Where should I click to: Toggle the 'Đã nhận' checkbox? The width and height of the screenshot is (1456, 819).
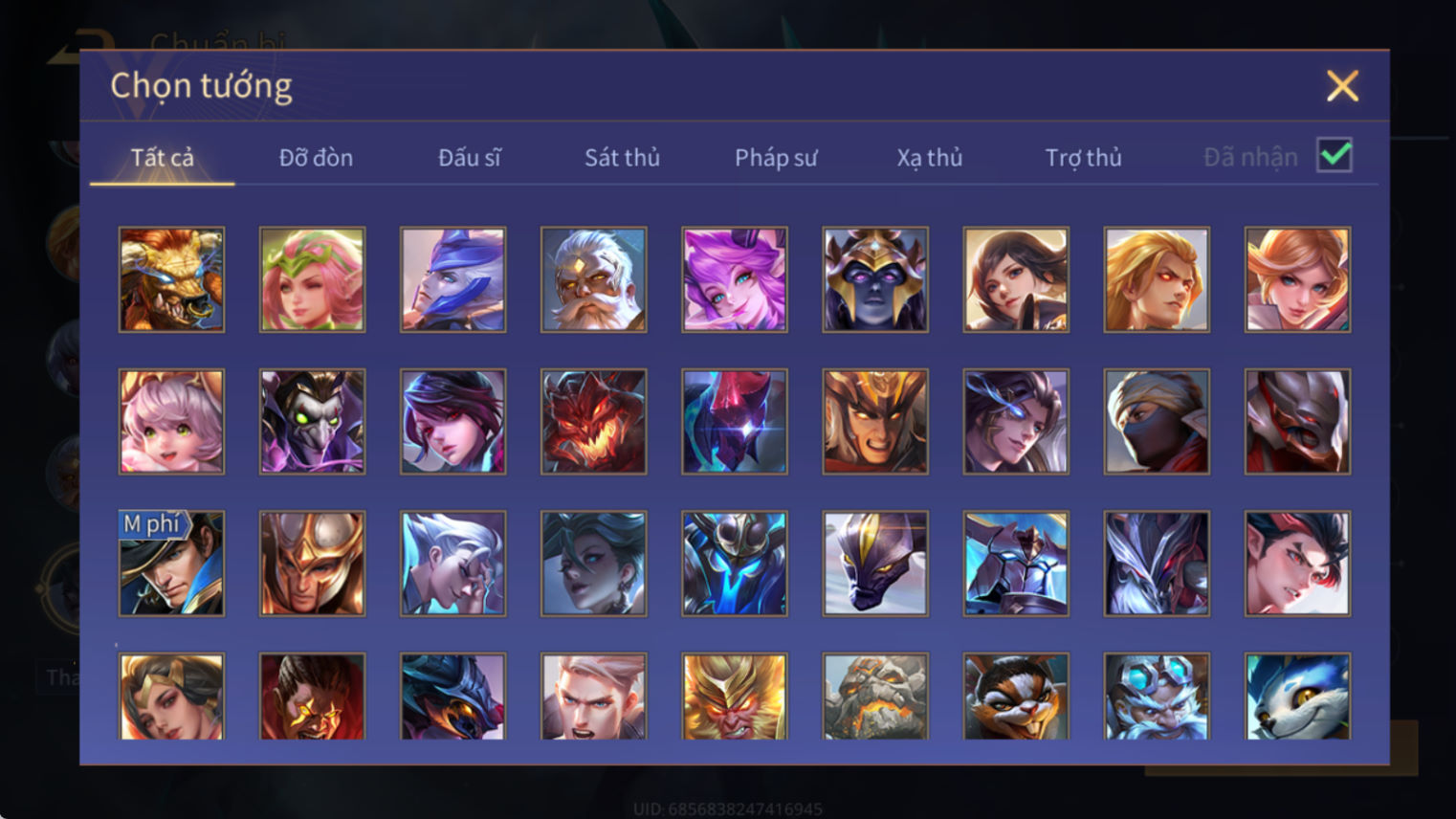pyautogui.click(x=1334, y=155)
